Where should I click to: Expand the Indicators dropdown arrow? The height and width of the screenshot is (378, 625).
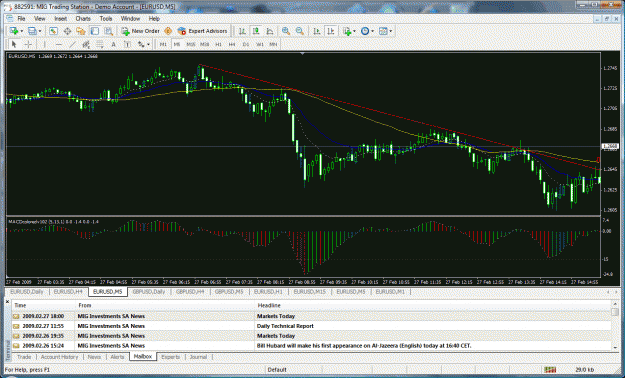354,31
